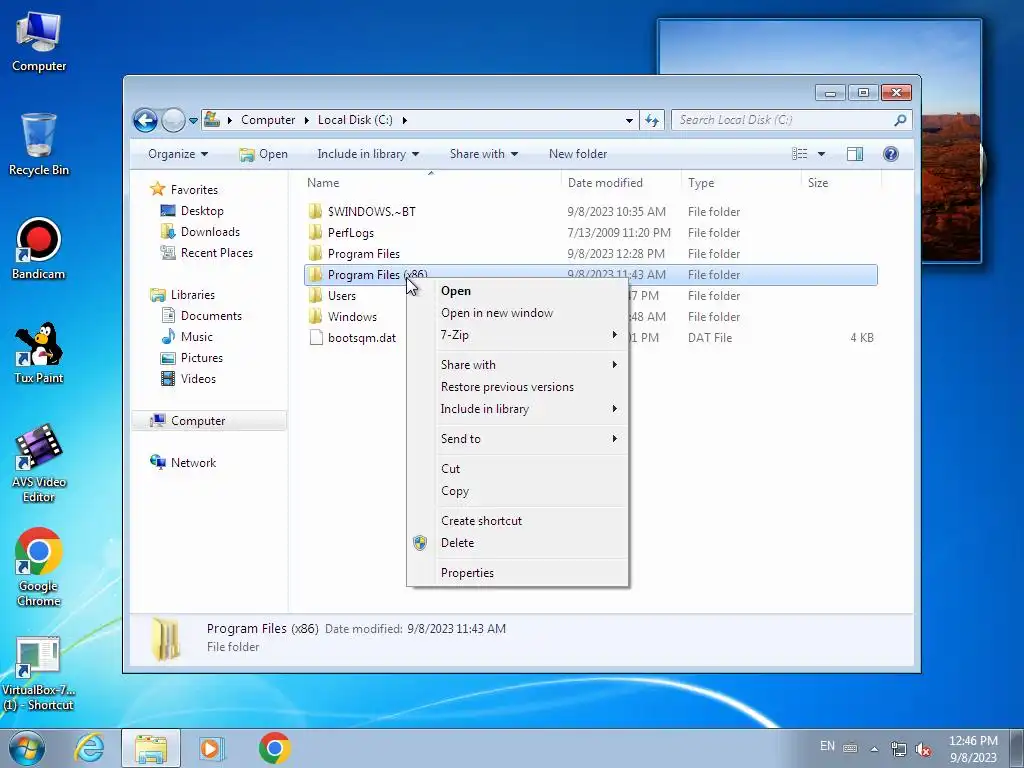Open the view options dropdown arrow
The image size is (1024, 768).
pos(822,154)
